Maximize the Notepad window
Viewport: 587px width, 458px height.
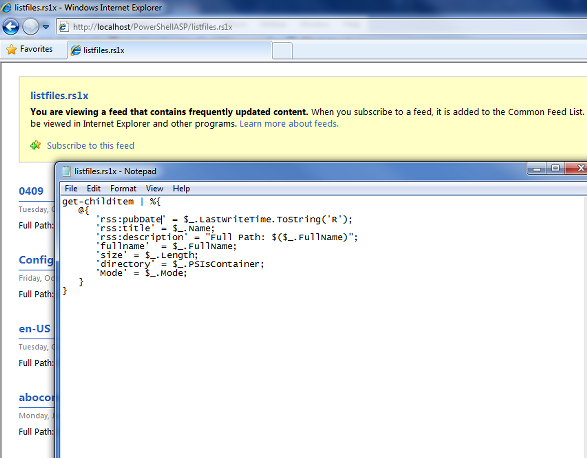click(556, 169)
